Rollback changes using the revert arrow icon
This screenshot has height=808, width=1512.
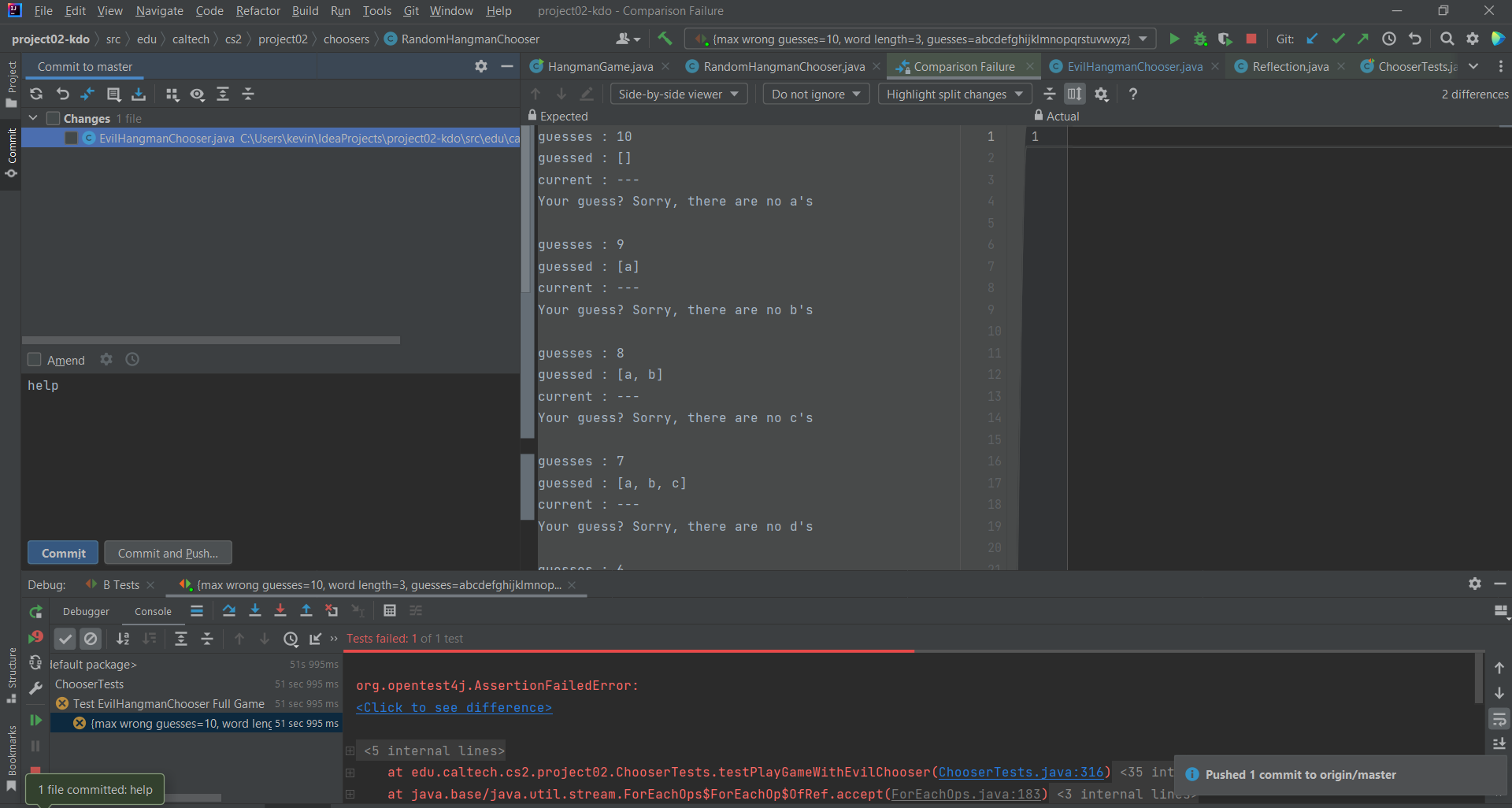(62, 95)
